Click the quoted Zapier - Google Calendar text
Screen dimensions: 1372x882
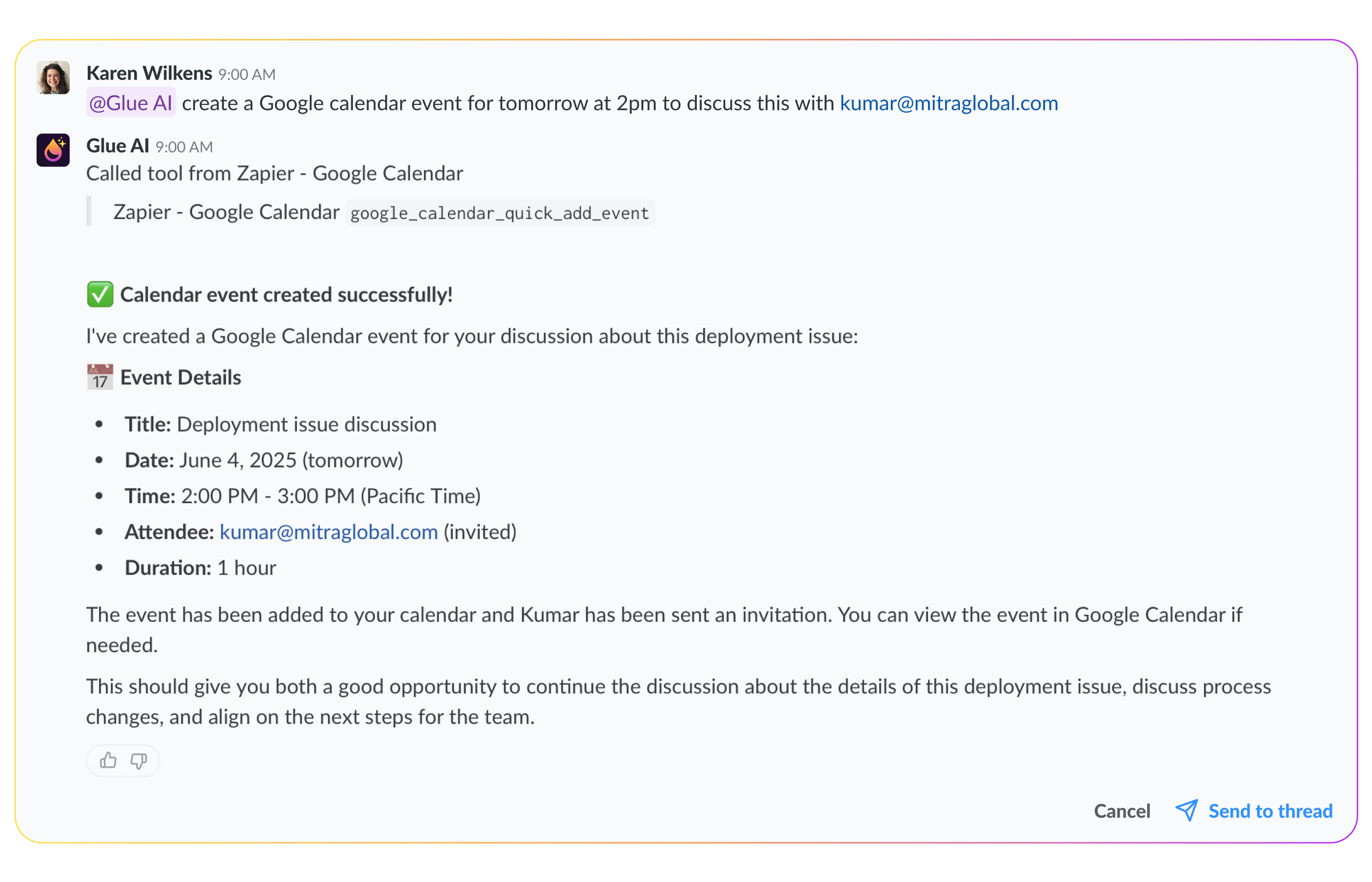(x=226, y=212)
